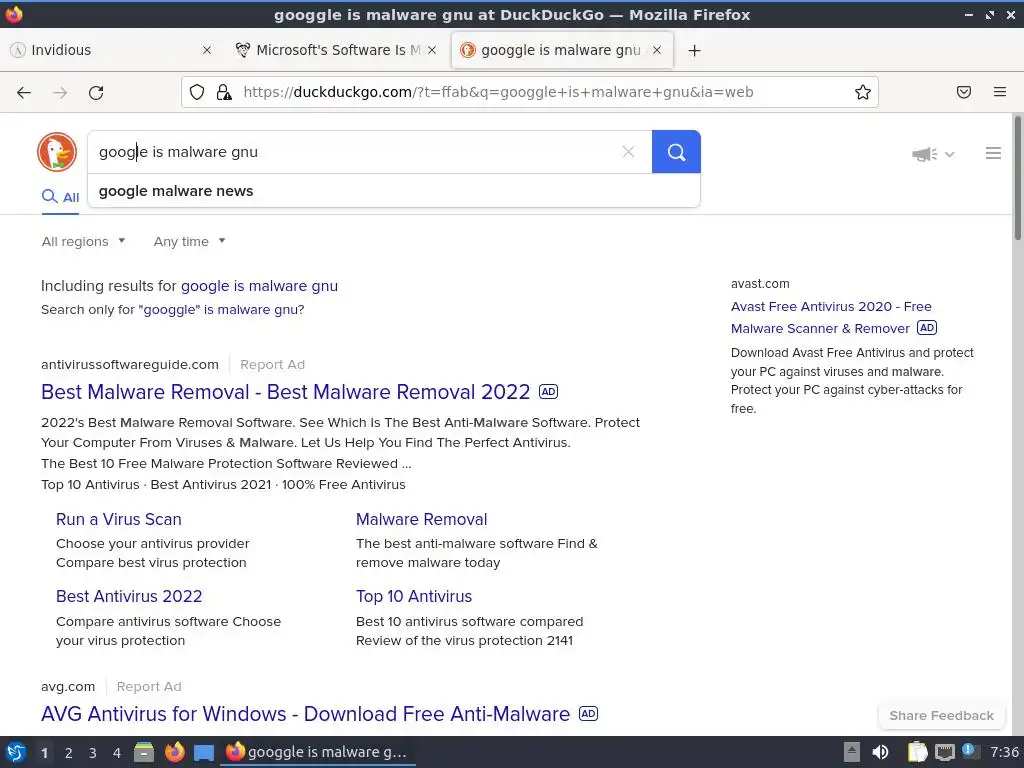Switch to workspace 3
This screenshot has width=1024, height=768.
pyautogui.click(x=93, y=753)
